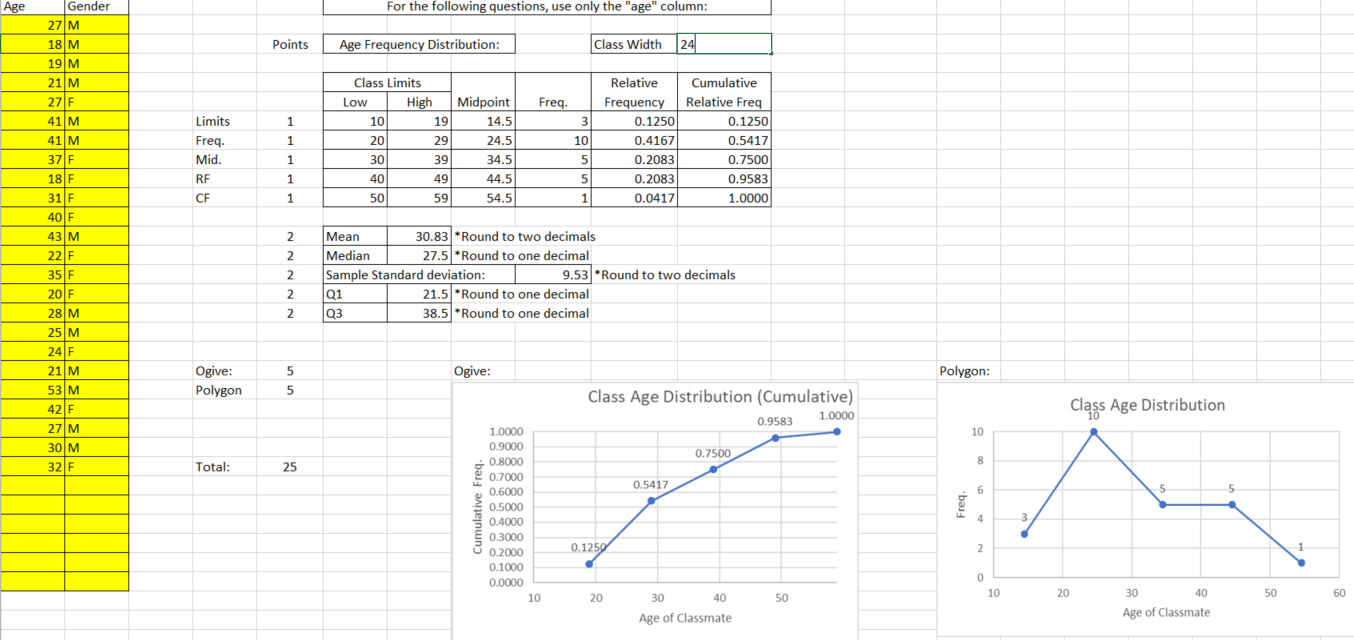
Task: Click the 'Ogive:' label above the chart
Action: click(472, 371)
